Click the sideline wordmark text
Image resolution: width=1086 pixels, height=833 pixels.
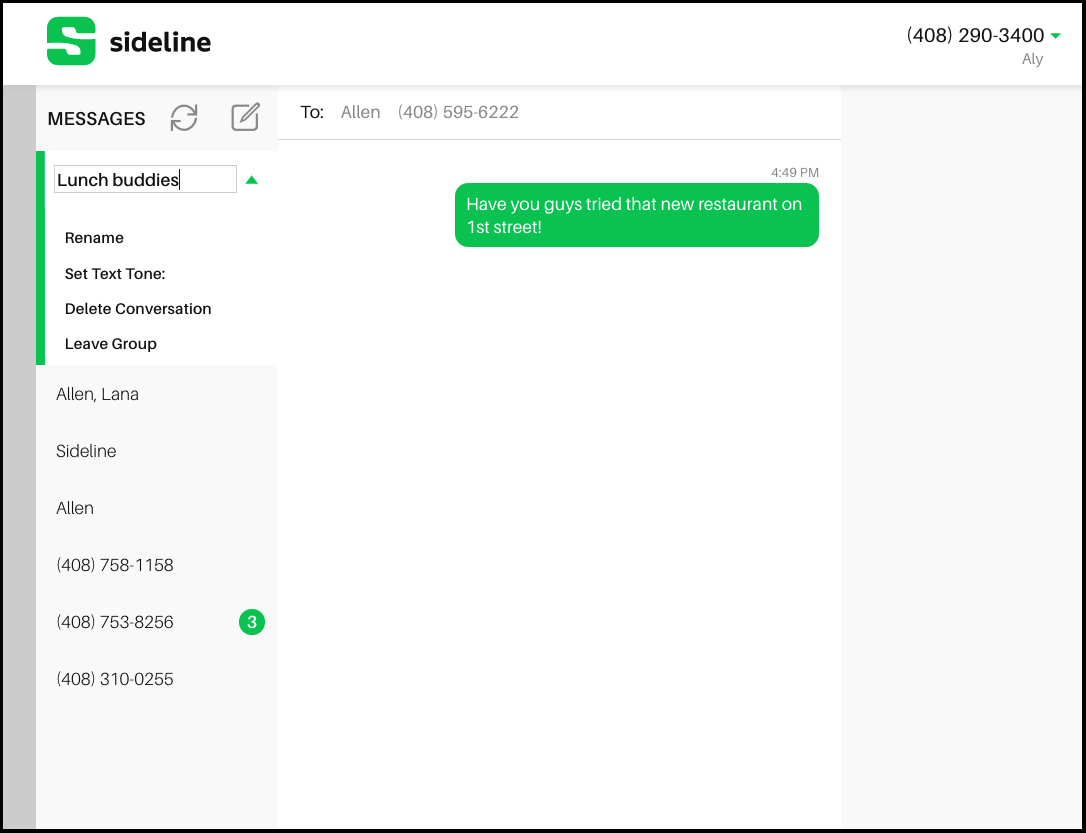[160, 43]
